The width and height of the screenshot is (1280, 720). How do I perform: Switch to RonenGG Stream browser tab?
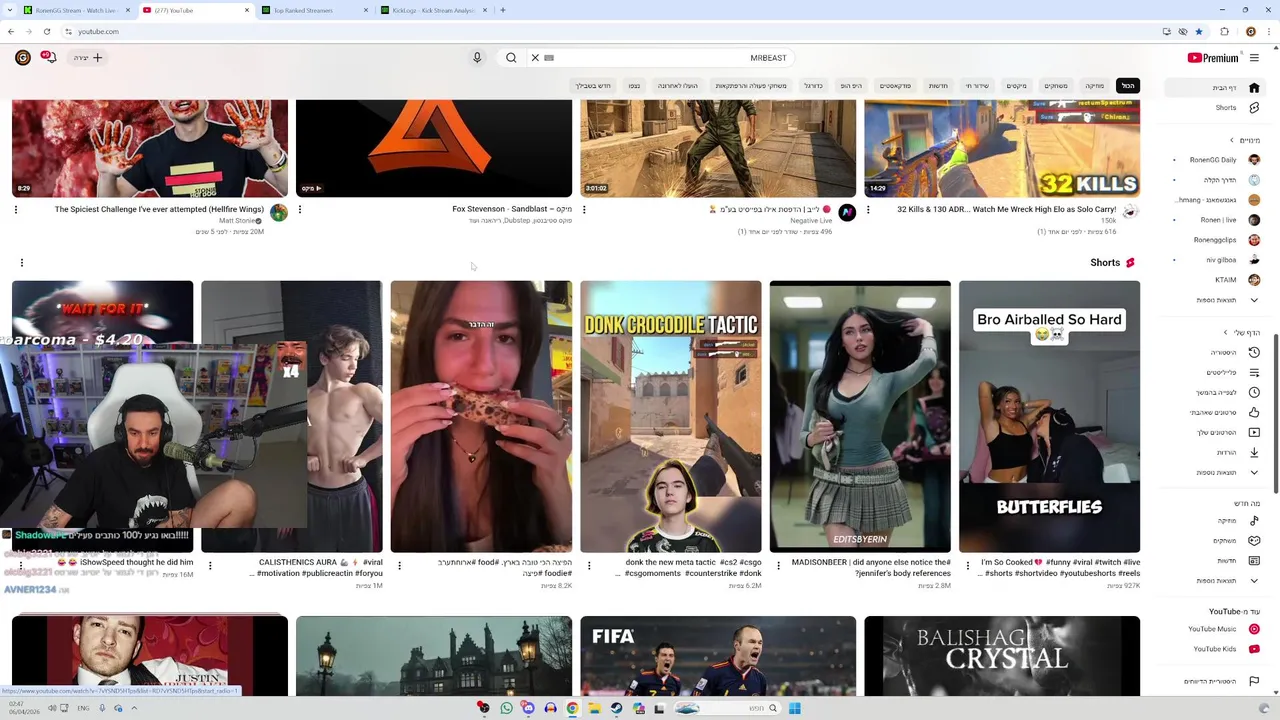pos(75,10)
